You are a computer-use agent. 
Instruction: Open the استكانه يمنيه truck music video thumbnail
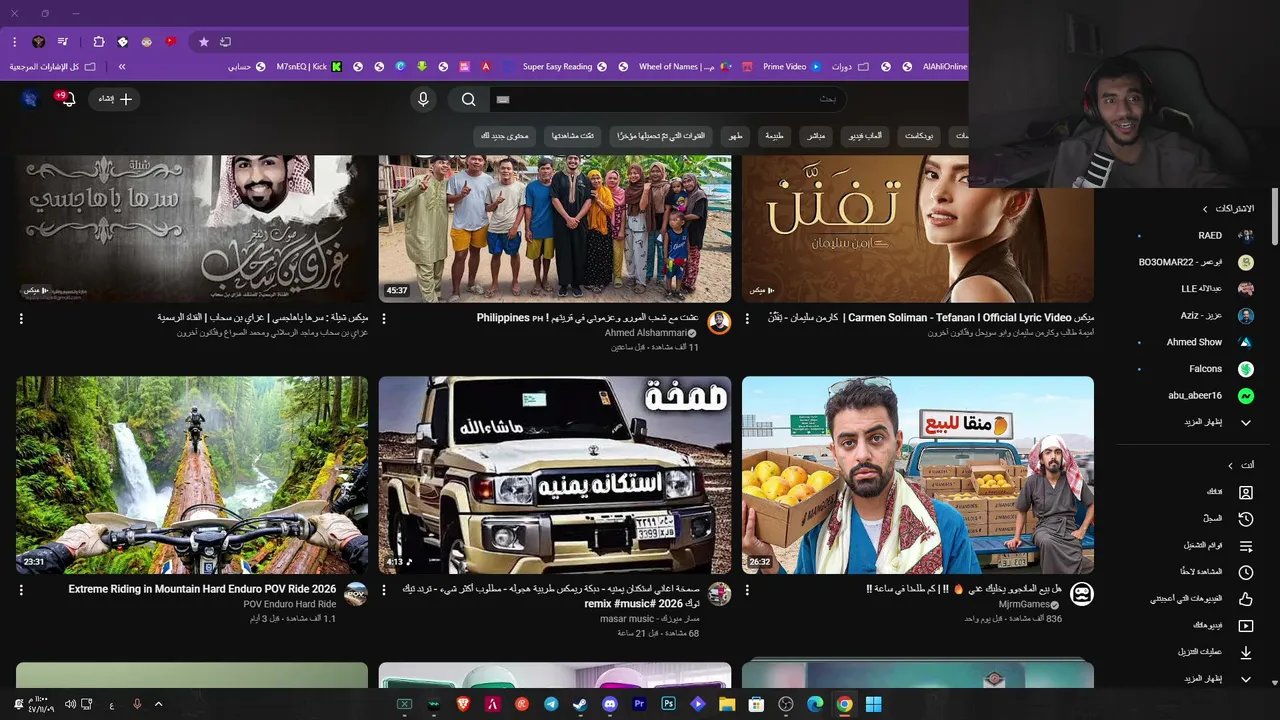tap(555, 475)
